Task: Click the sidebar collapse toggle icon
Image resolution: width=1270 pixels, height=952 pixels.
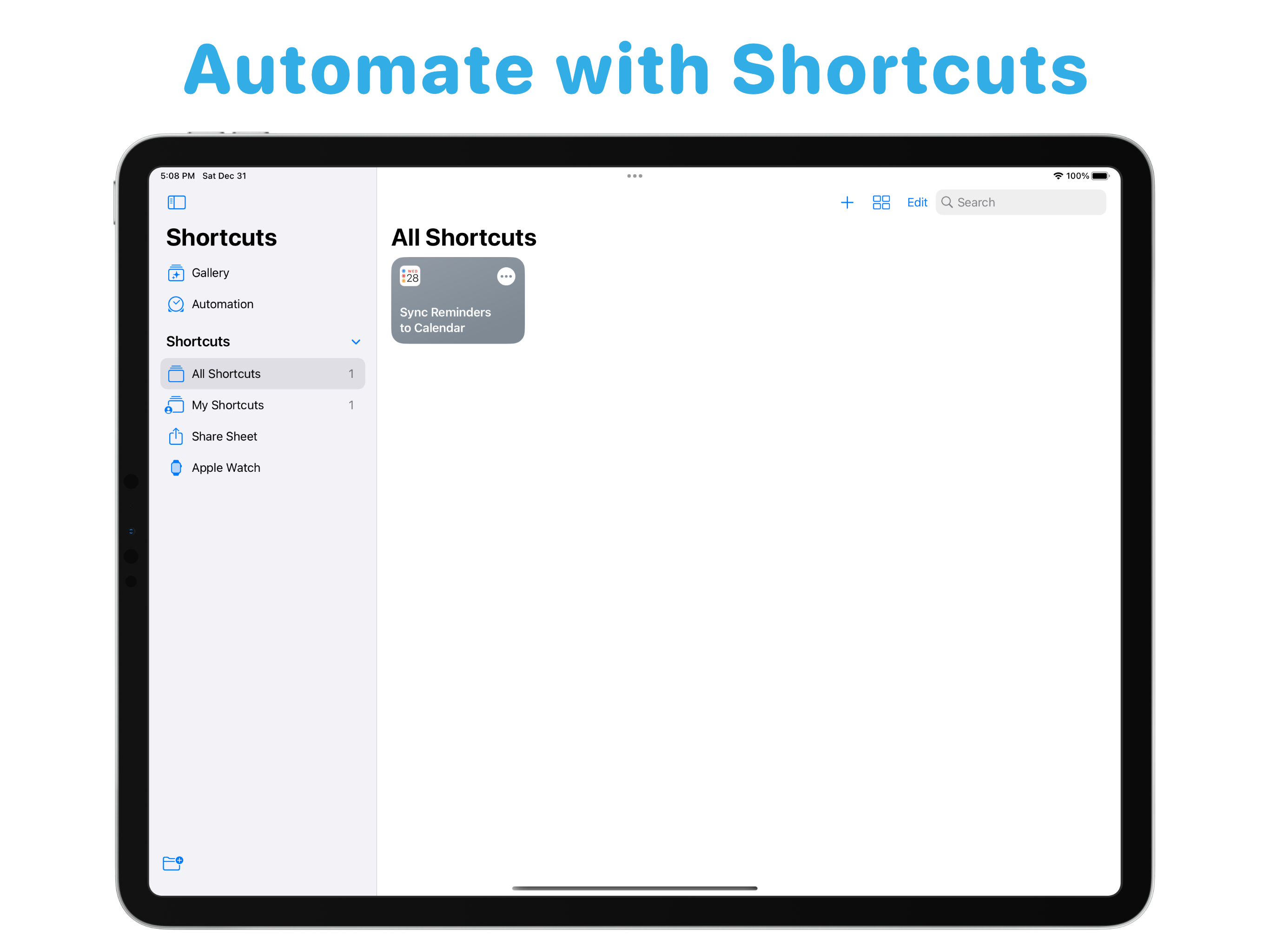Action: (177, 203)
